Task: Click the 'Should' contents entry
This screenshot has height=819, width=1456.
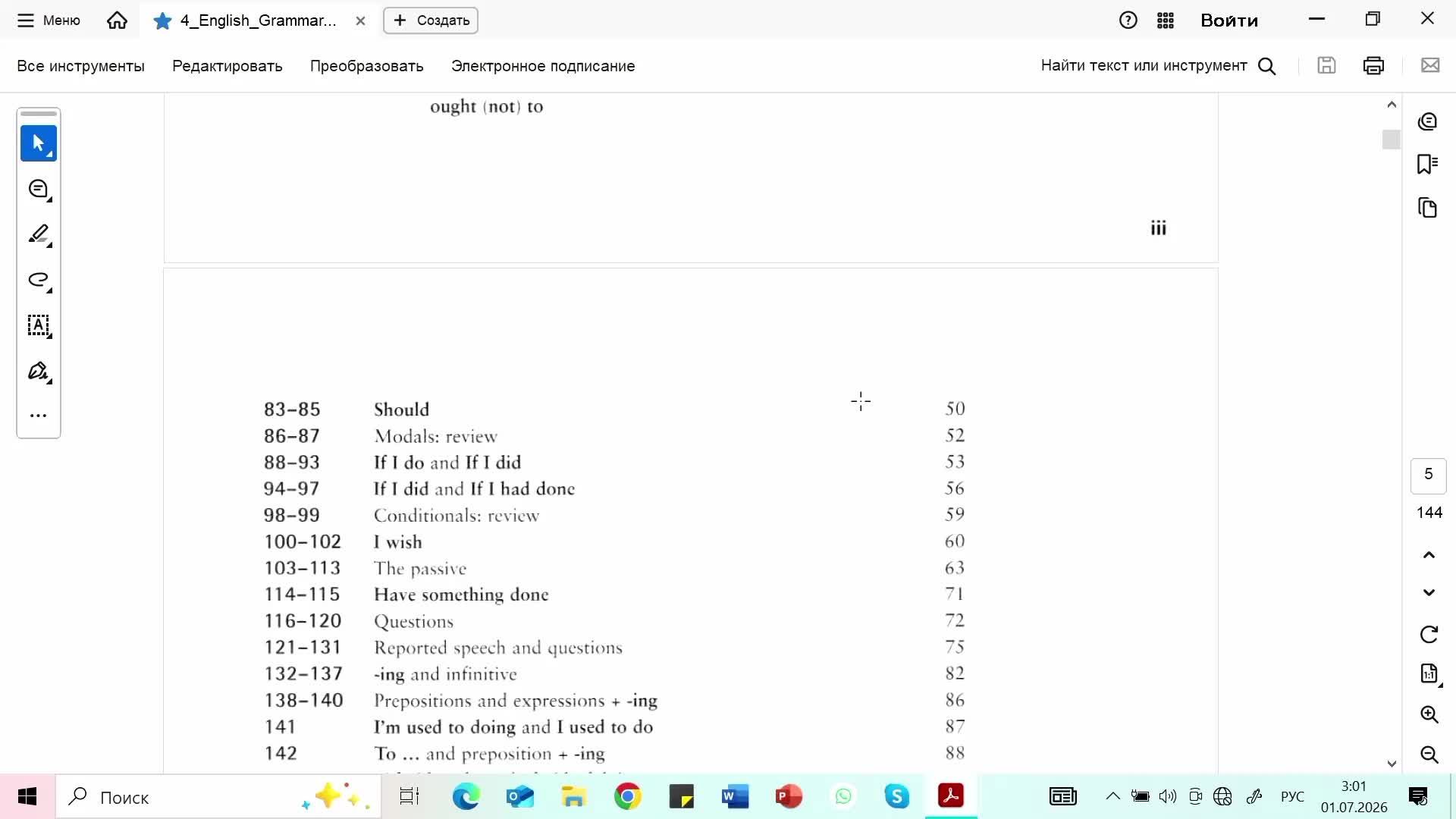Action: tap(401, 409)
